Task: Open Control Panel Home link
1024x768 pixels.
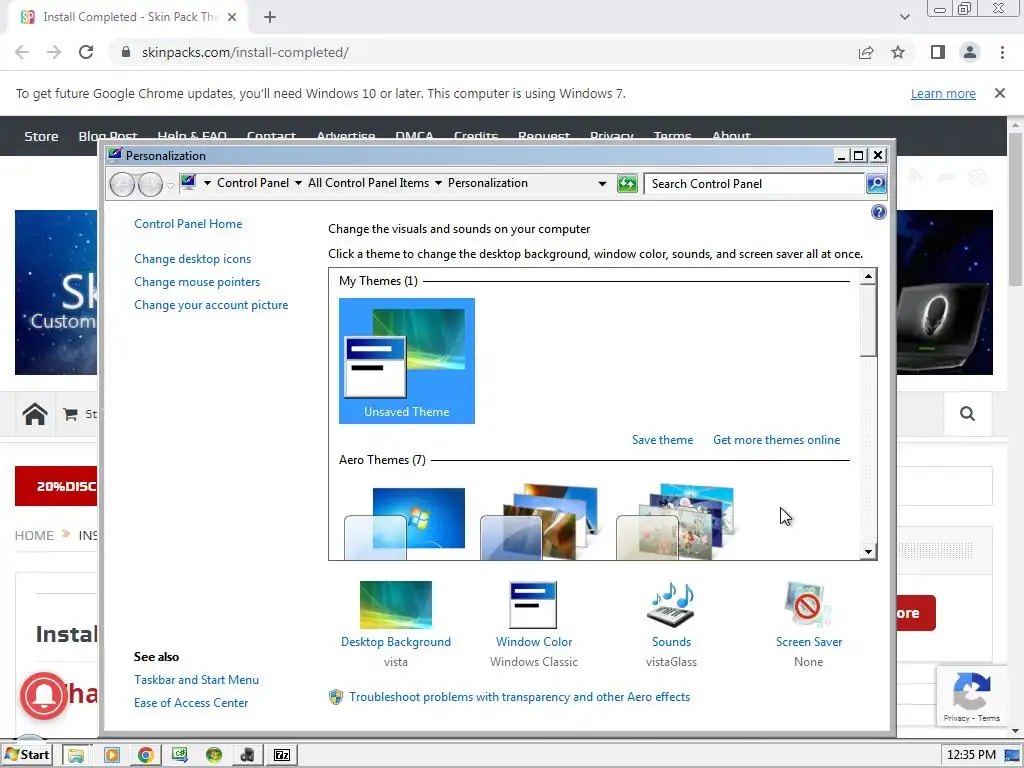Action: [188, 224]
